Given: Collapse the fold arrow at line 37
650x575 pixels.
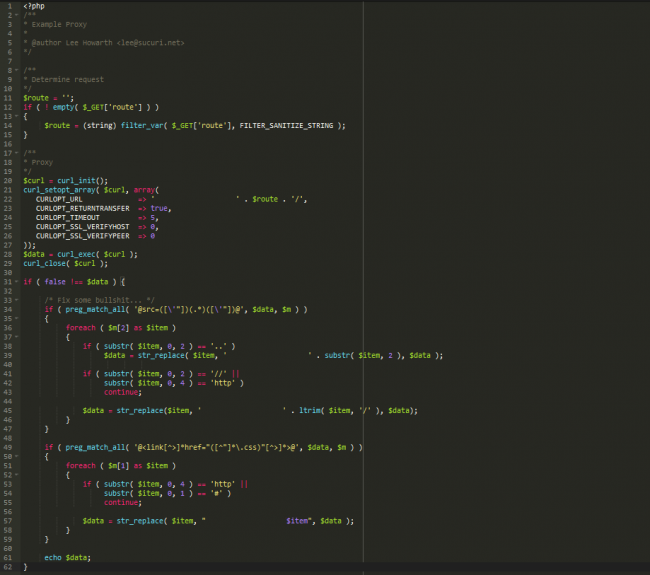Looking at the screenshot, I should pyautogui.click(x=18, y=336).
